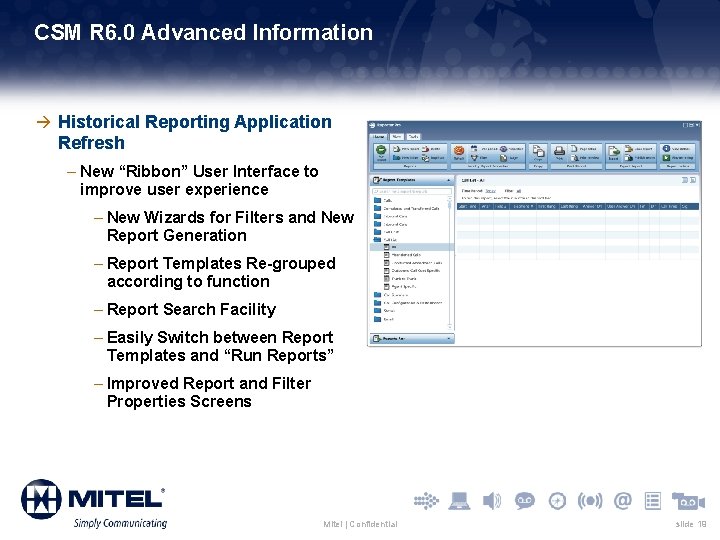Click the Filter funnel icon in the ribbon
The image size is (720, 540).
pos(474,158)
